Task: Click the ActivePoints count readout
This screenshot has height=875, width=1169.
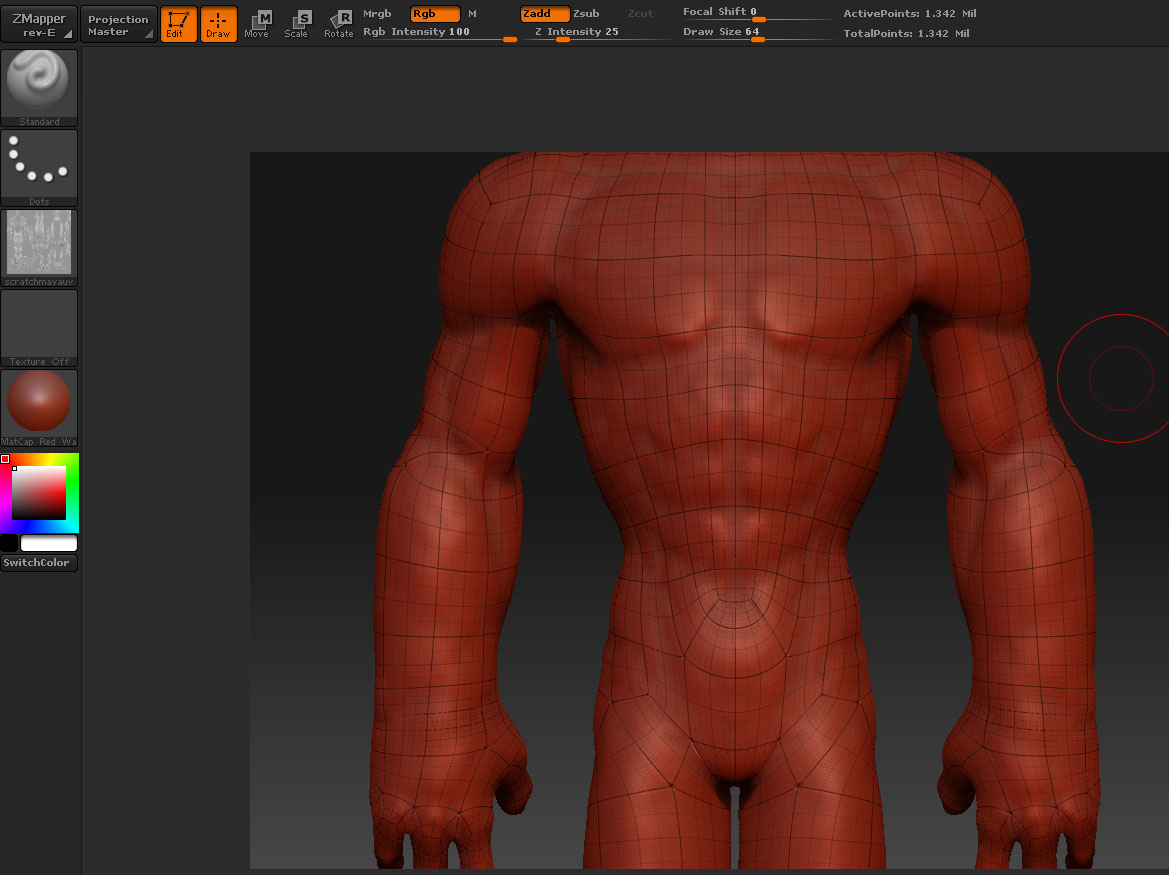Action: tap(910, 13)
